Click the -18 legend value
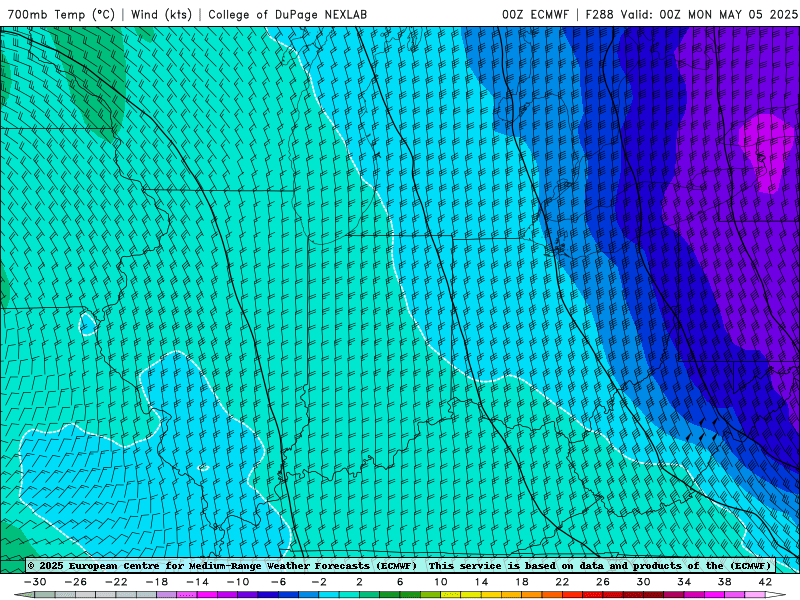 point(157,582)
